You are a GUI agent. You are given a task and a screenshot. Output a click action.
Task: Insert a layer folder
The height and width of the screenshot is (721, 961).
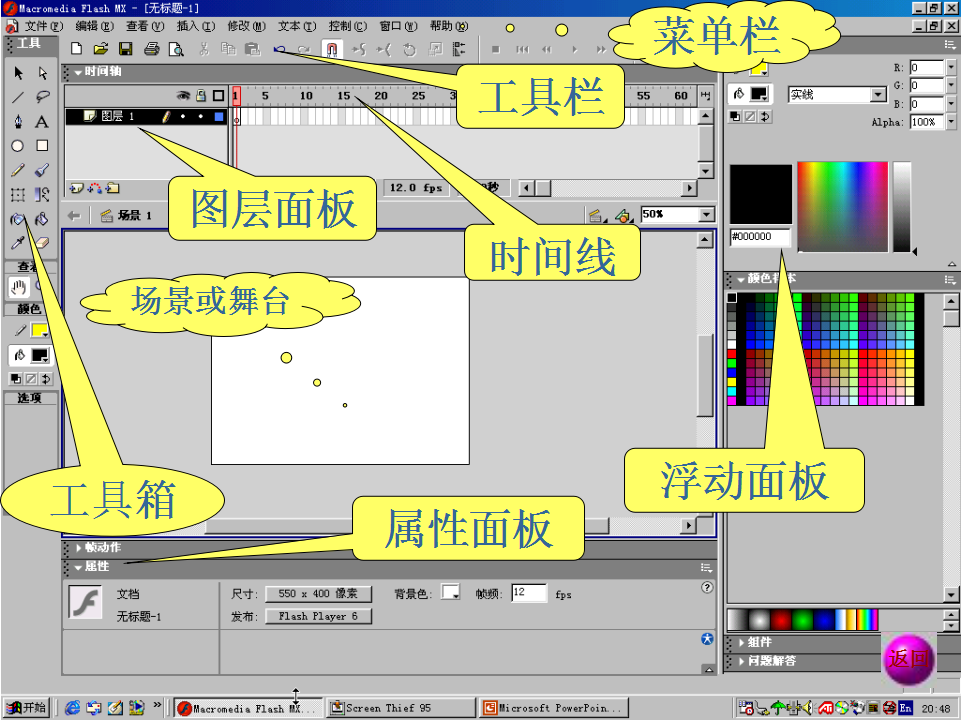[112, 188]
